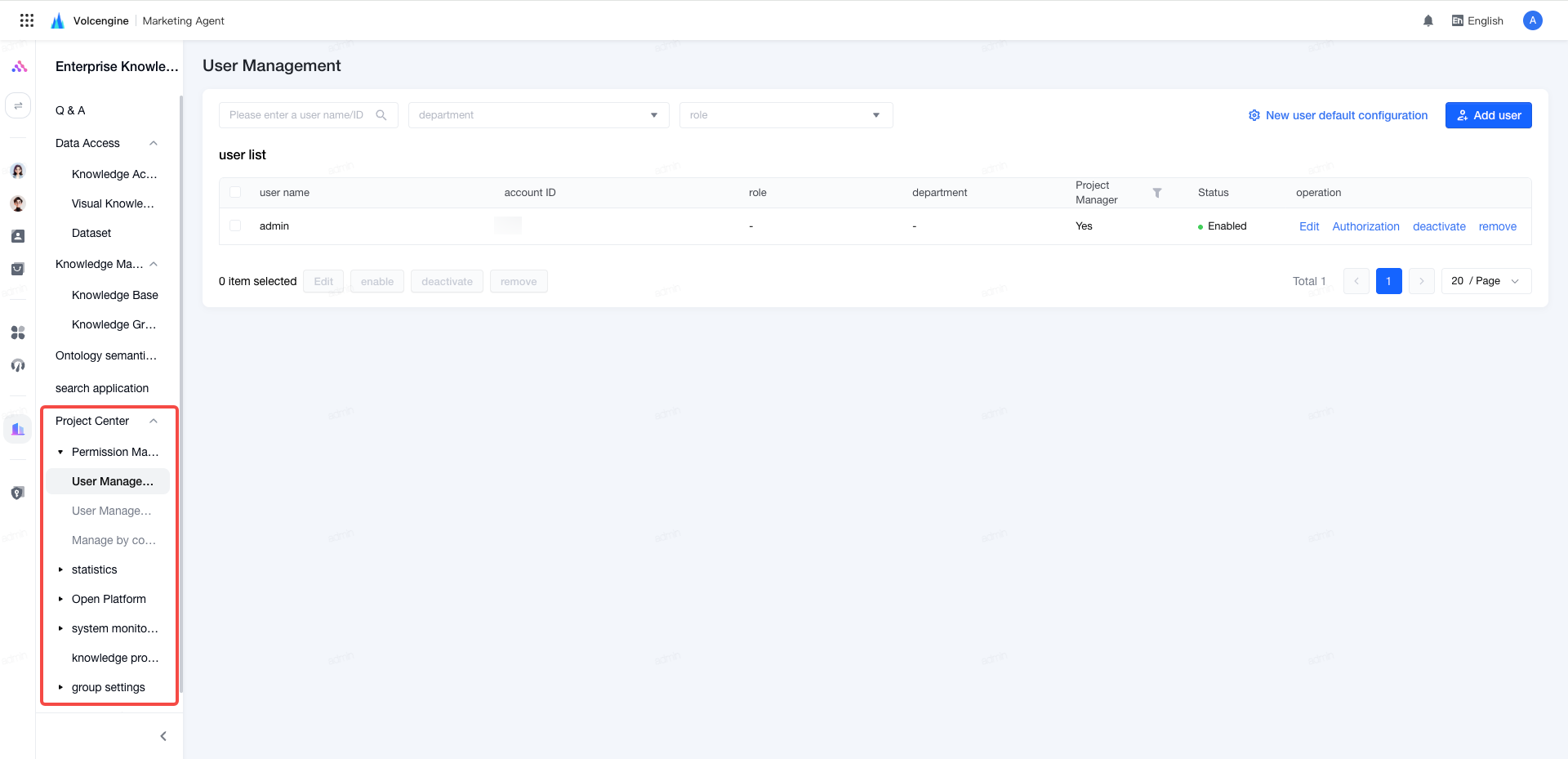Click the search magnifier icon
The height and width of the screenshot is (759, 1568).
(x=381, y=115)
